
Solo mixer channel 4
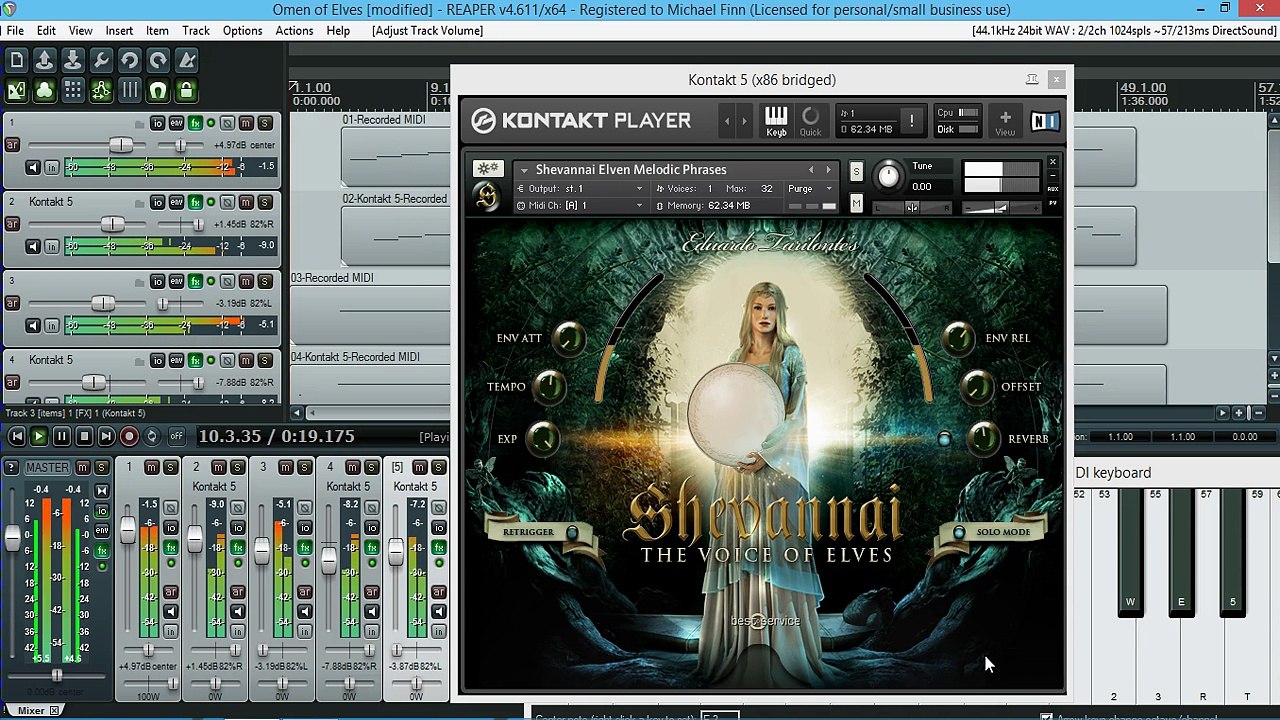372,467
